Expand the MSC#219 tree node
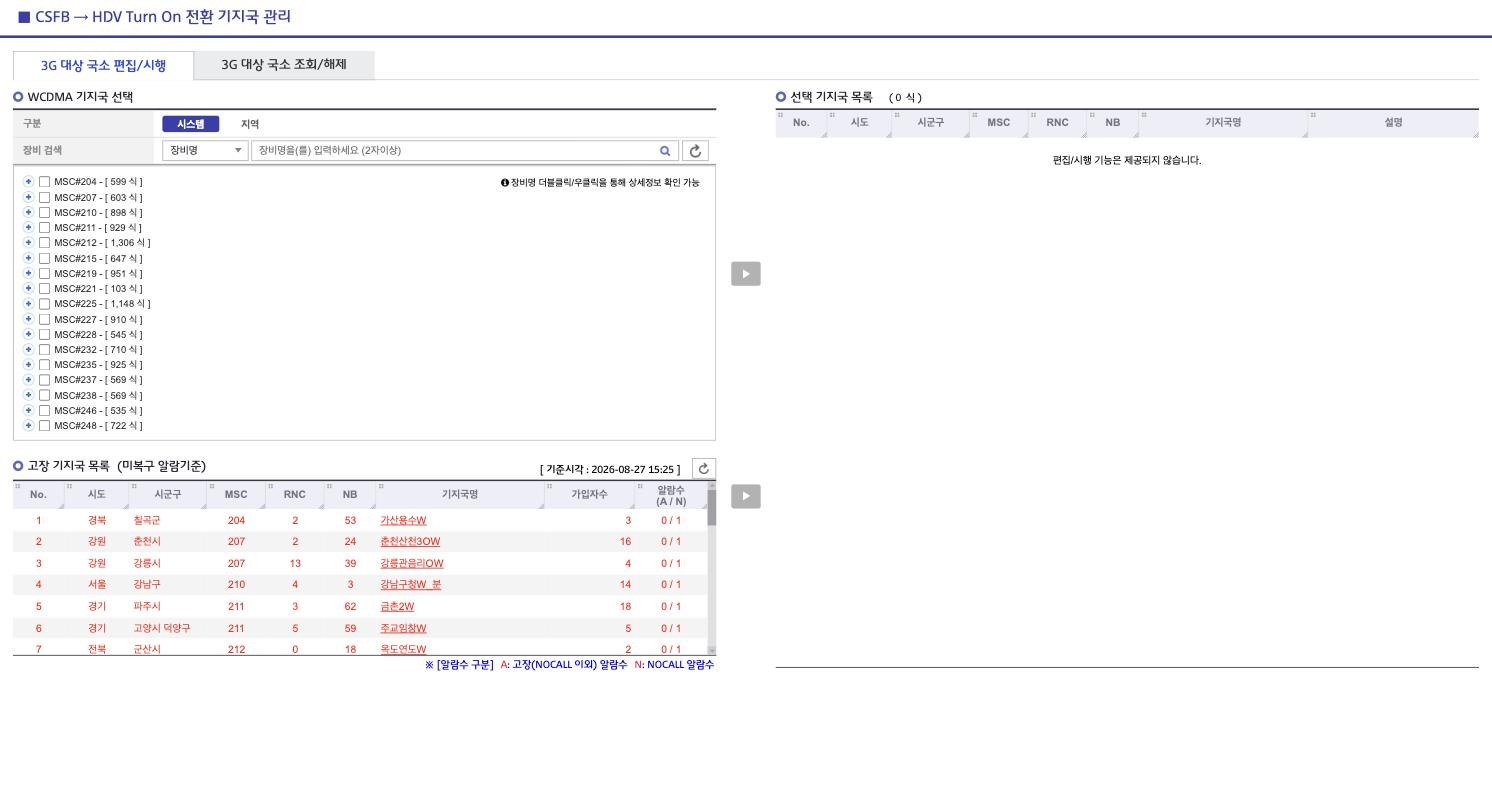The width and height of the screenshot is (1492, 812). tap(29, 273)
